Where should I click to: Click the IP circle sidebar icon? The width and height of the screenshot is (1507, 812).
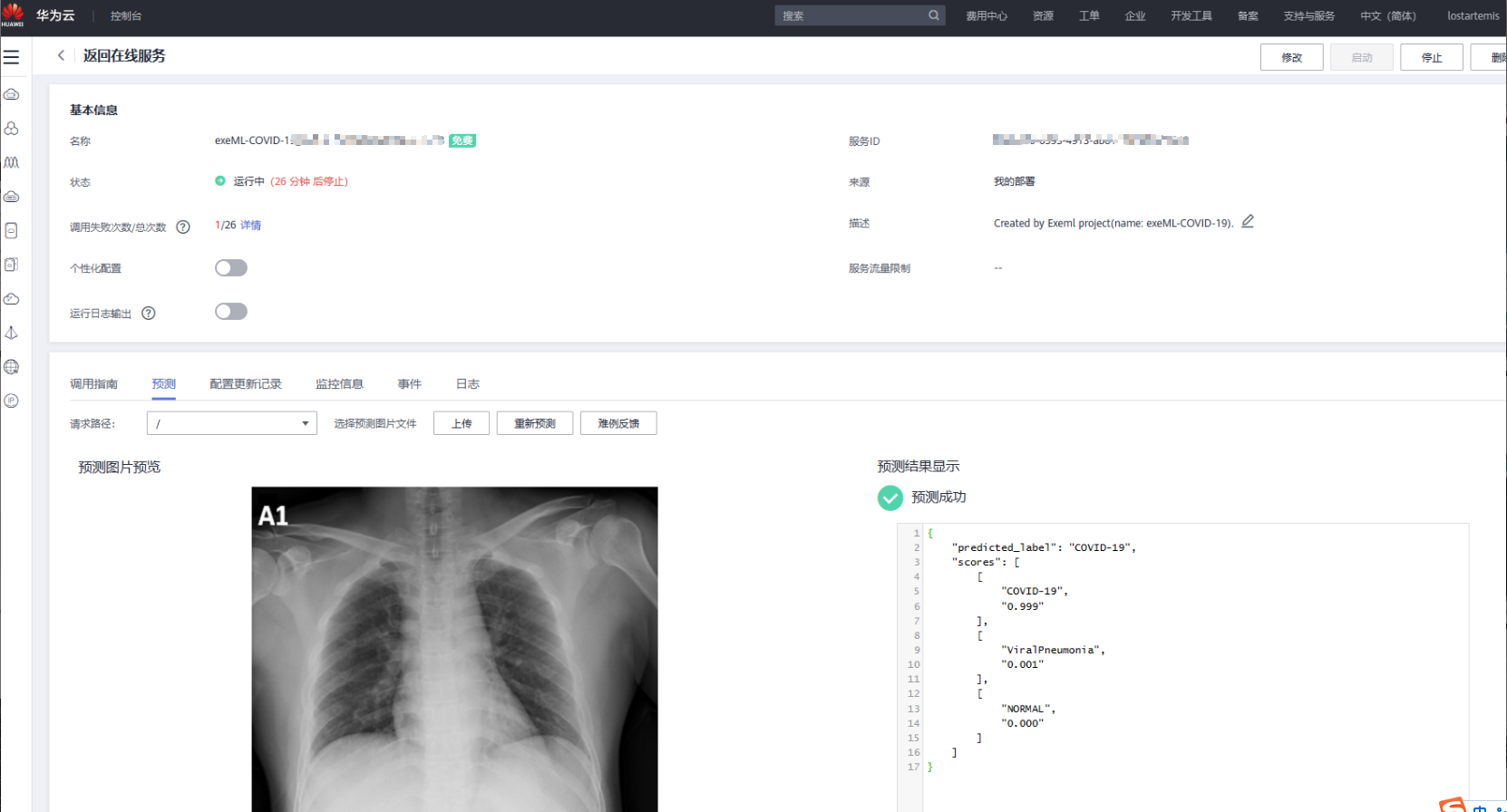point(11,401)
